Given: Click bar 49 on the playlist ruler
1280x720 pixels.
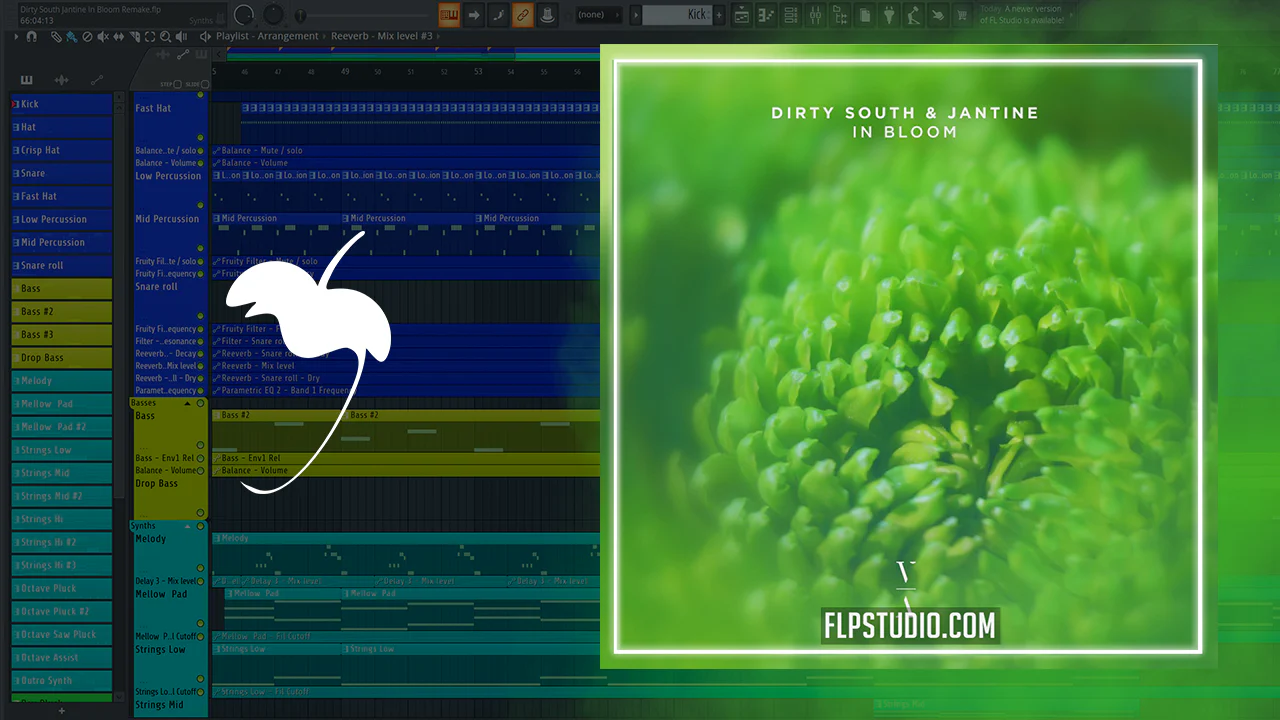Looking at the screenshot, I should click(x=345, y=72).
